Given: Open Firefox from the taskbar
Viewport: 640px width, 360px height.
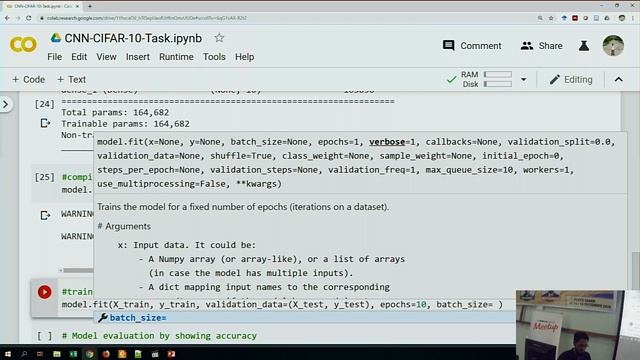Looking at the screenshot, I should click(x=106, y=354).
